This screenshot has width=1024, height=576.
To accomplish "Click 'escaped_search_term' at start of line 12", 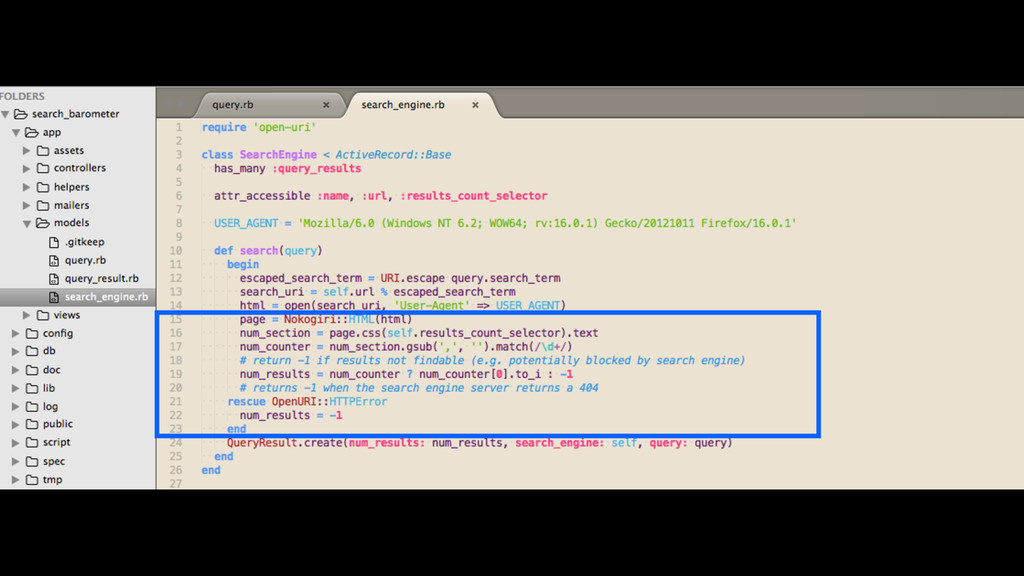I will point(300,278).
